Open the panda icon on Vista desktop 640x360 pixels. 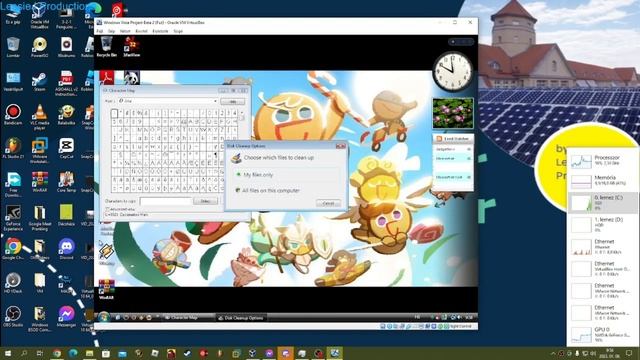coord(131,77)
